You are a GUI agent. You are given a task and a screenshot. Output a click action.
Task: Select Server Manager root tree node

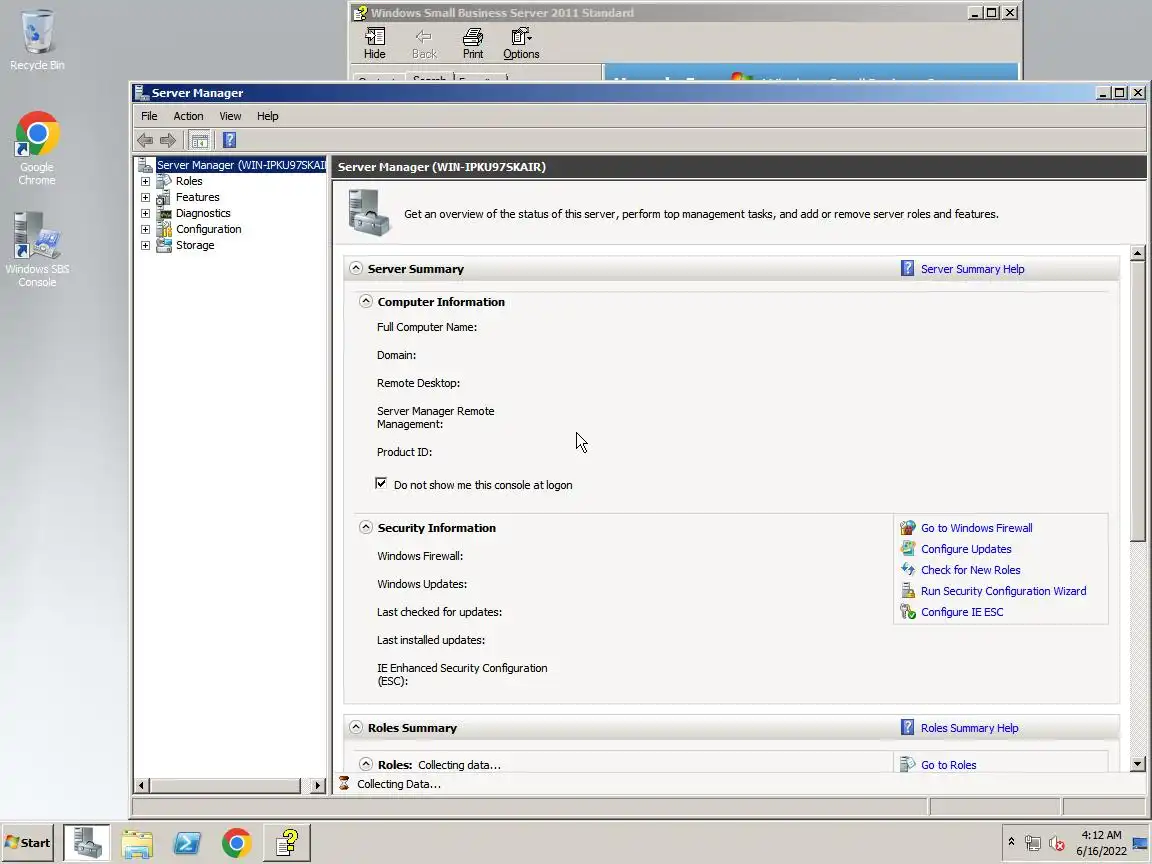pyautogui.click(x=241, y=165)
